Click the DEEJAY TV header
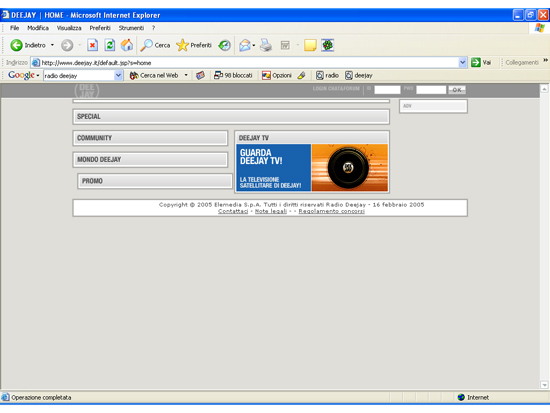550x413 pixels. click(312, 138)
